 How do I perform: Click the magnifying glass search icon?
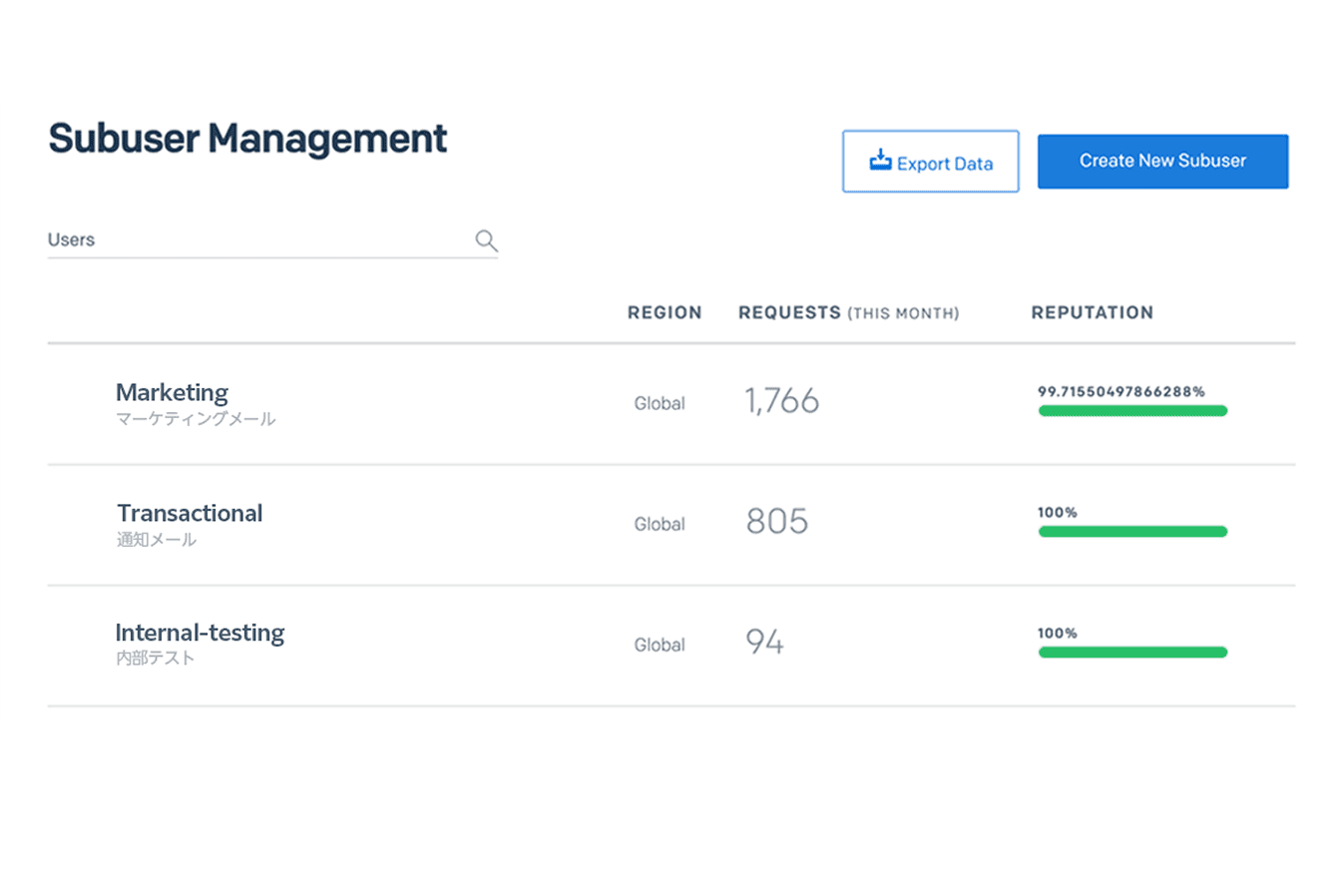(x=486, y=240)
